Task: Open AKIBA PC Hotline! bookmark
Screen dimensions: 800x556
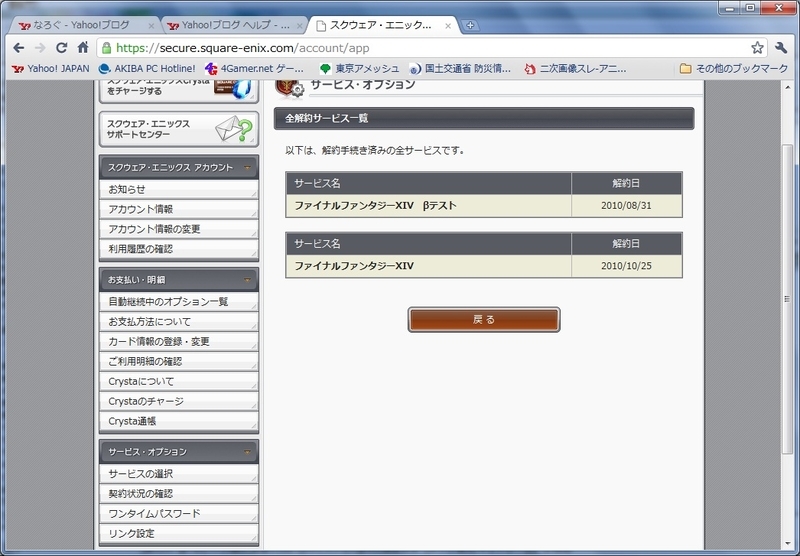Action: pyautogui.click(x=147, y=68)
